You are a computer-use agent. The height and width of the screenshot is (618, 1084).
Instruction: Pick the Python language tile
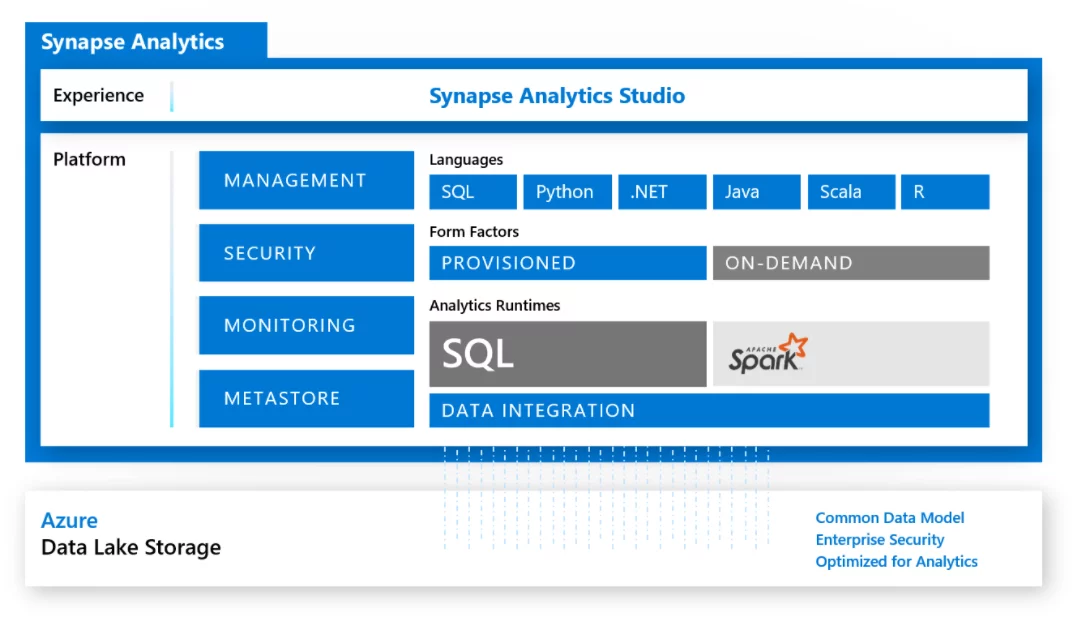coord(568,191)
